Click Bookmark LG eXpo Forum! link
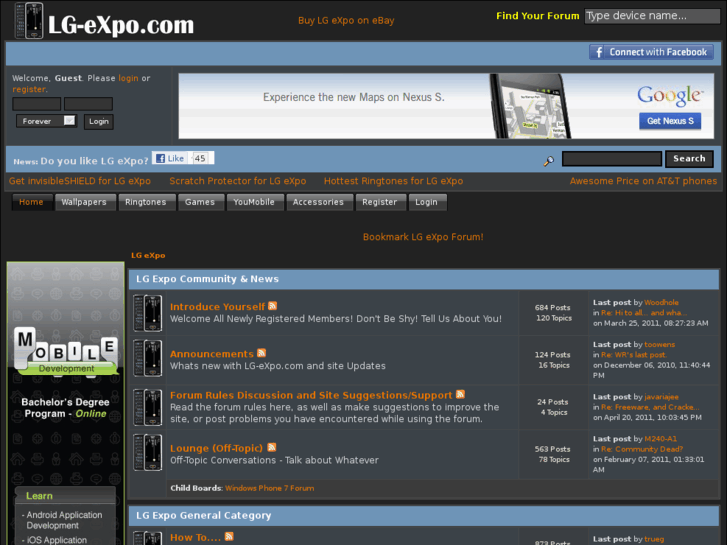Image resolution: width=727 pixels, height=545 pixels. tap(423, 237)
